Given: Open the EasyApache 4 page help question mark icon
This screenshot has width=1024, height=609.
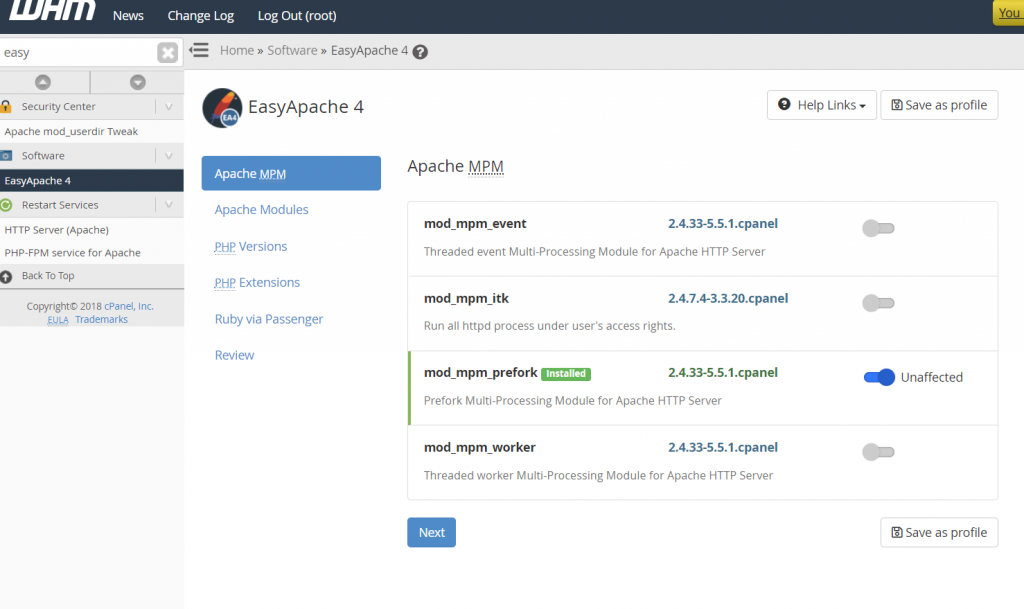Looking at the screenshot, I should coord(419,50).
